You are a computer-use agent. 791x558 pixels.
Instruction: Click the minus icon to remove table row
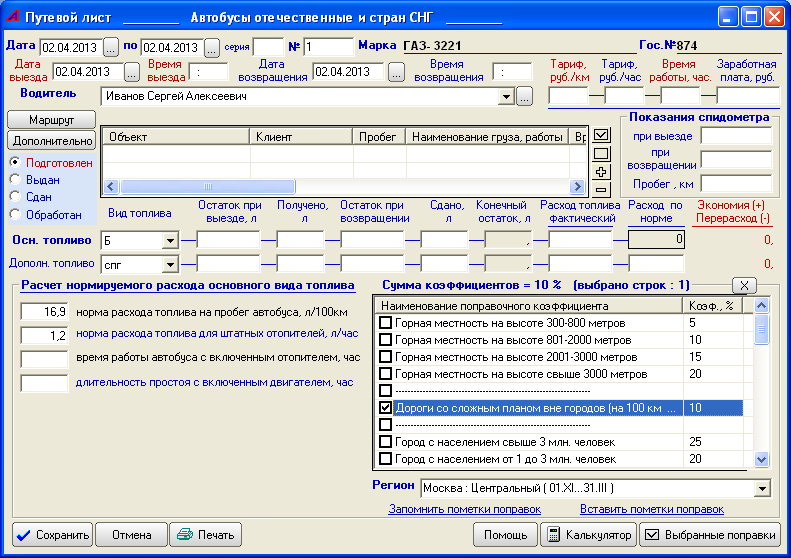[x=601, y=190]
